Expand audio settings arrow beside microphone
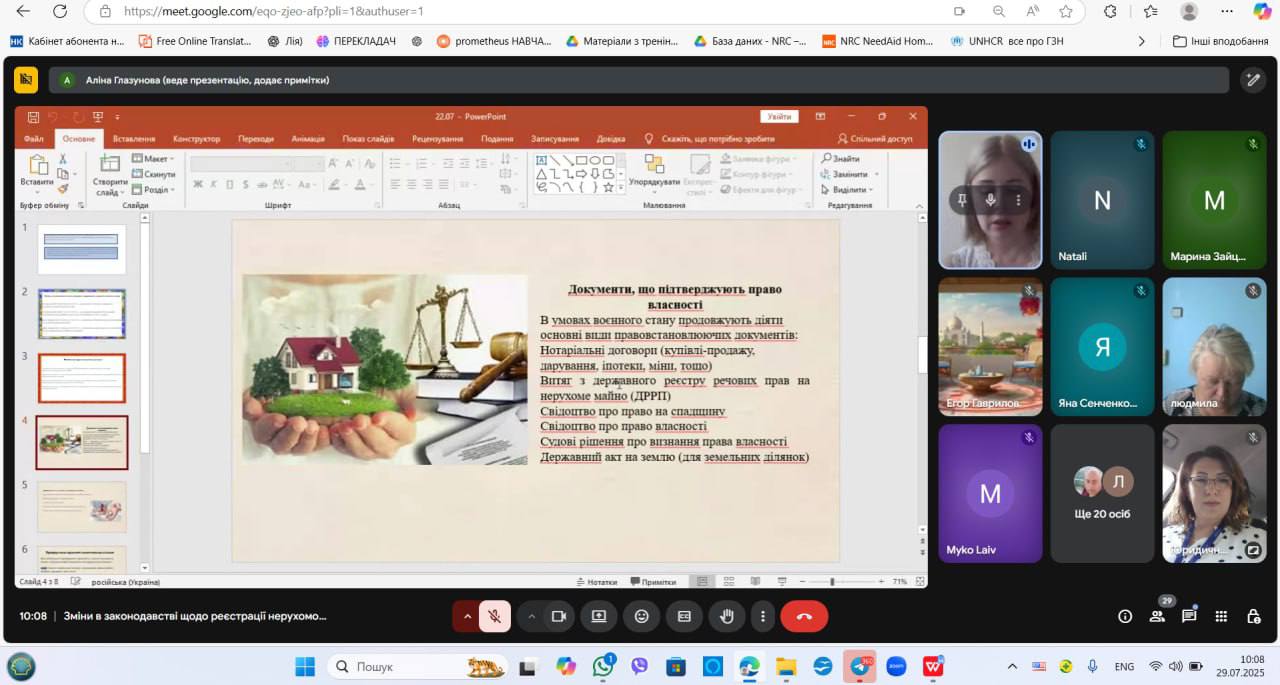 pos(467,616)
